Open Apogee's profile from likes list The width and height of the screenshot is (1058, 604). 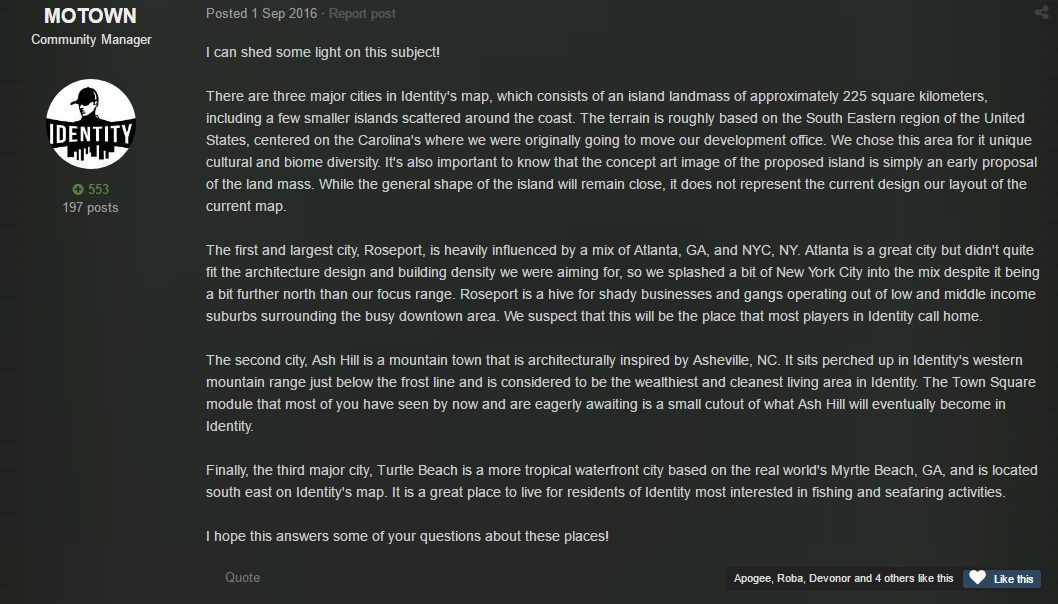point(752,578)
